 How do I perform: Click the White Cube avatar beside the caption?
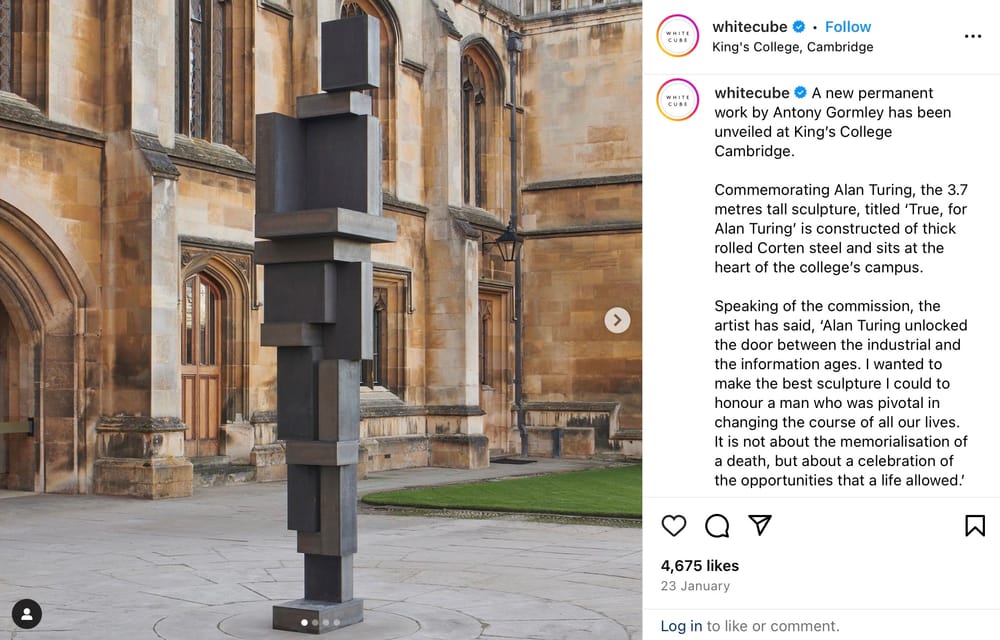[x=677, y=100]
